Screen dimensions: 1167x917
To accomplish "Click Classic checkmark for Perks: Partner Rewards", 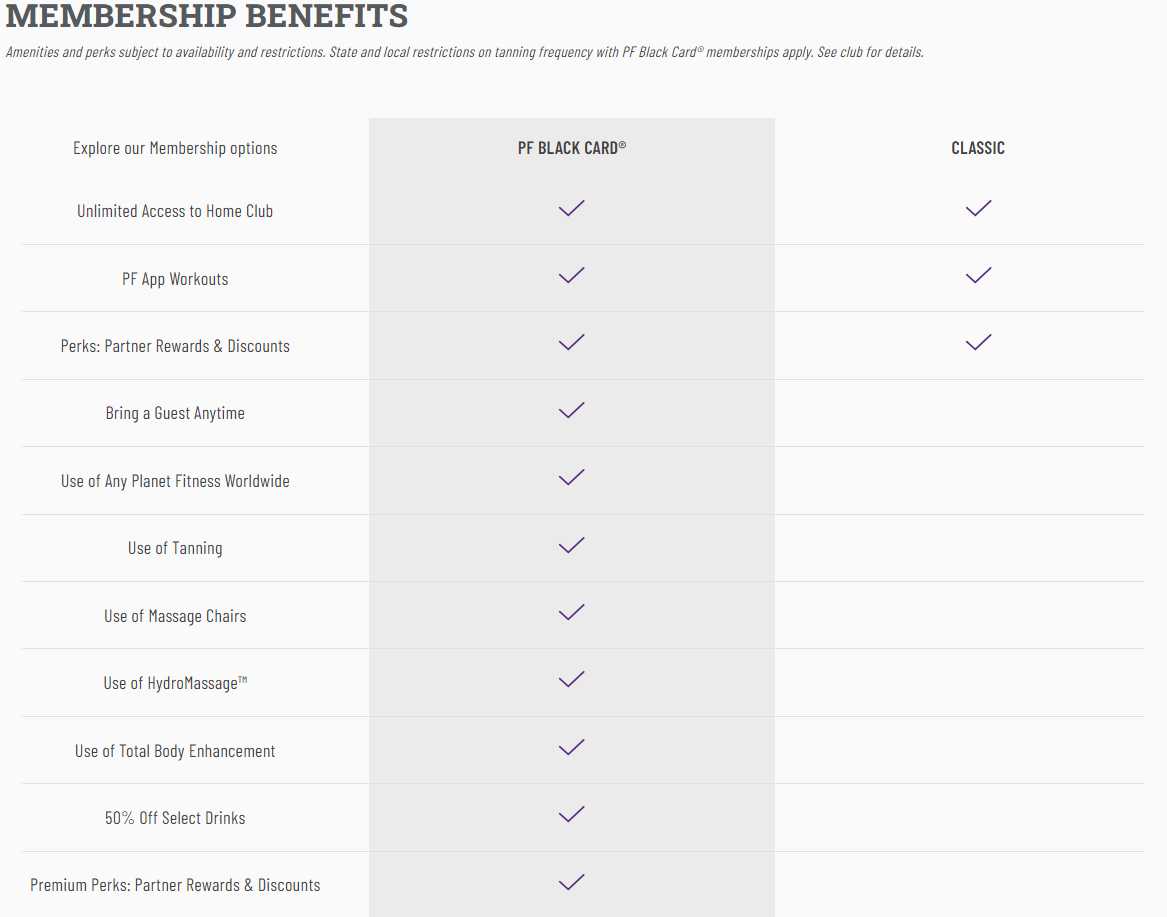I will (x=978, y=343).
